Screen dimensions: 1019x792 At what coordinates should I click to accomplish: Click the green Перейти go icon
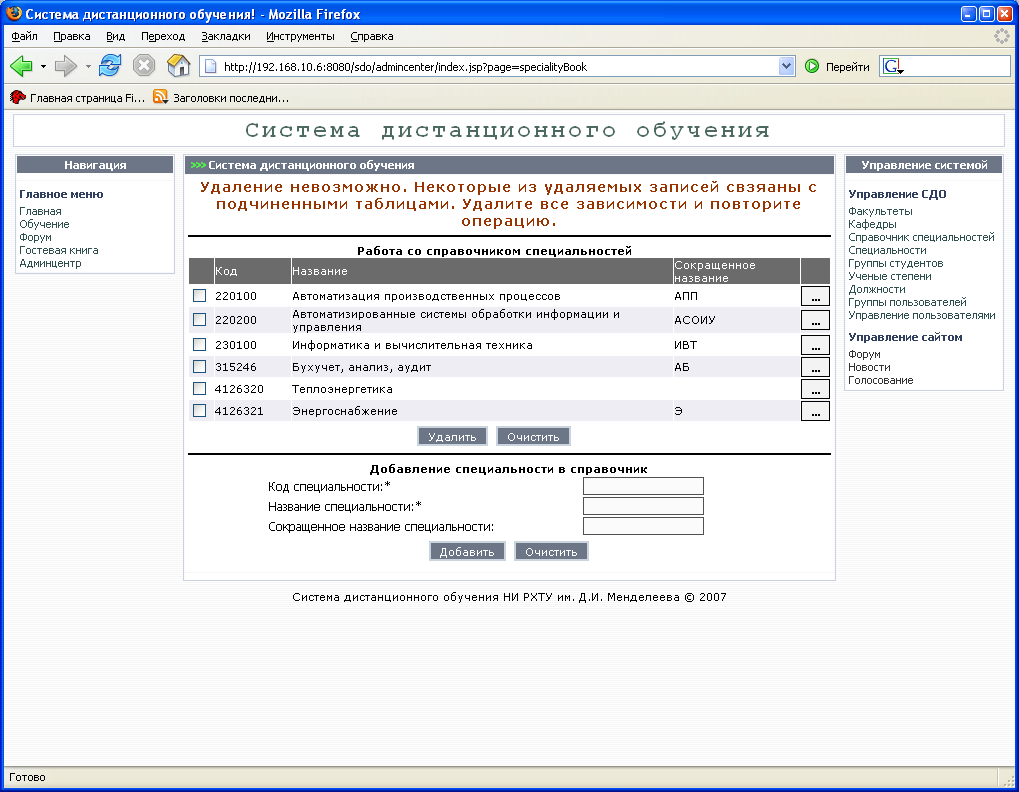(812, 66)
